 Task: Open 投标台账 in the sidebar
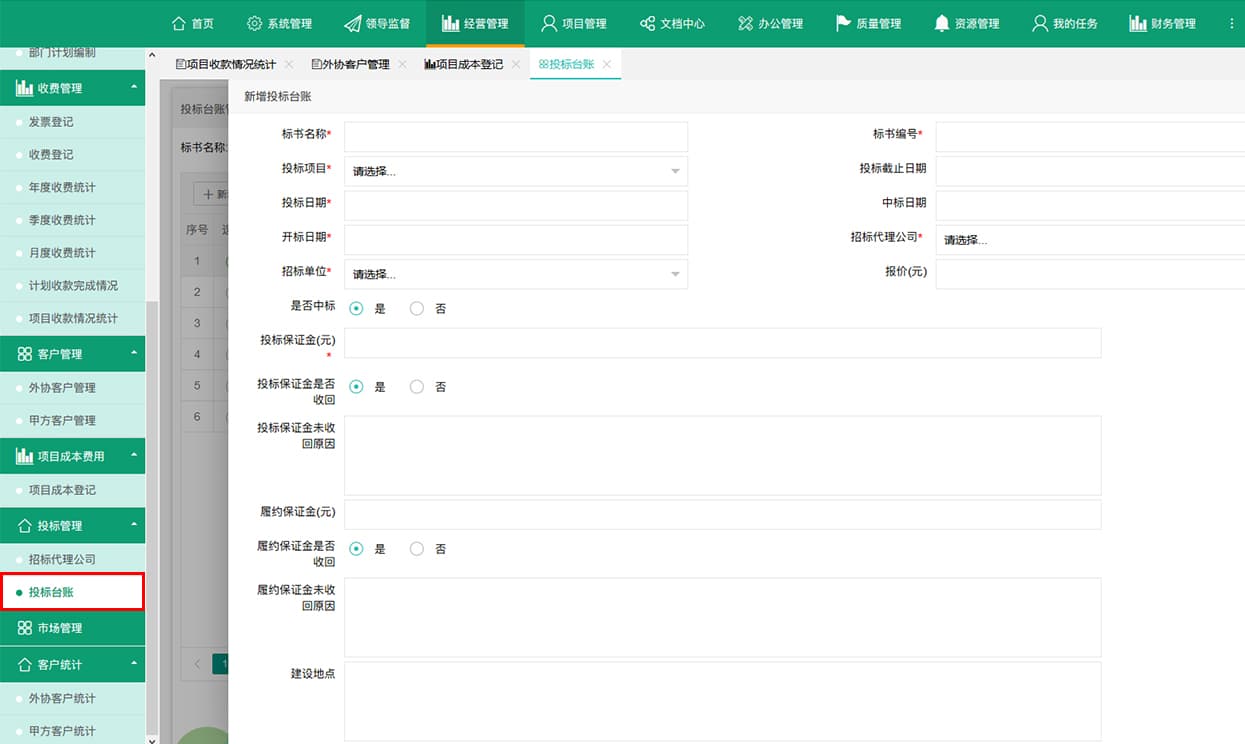pos(72,592)
